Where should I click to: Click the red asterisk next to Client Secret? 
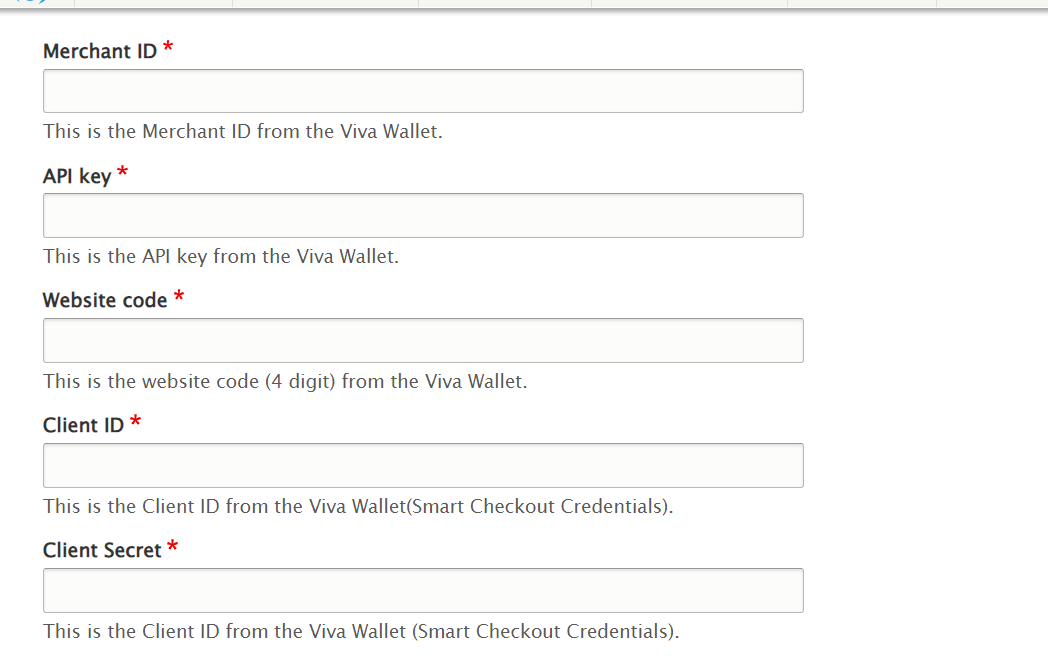click(x=173, y=546)
